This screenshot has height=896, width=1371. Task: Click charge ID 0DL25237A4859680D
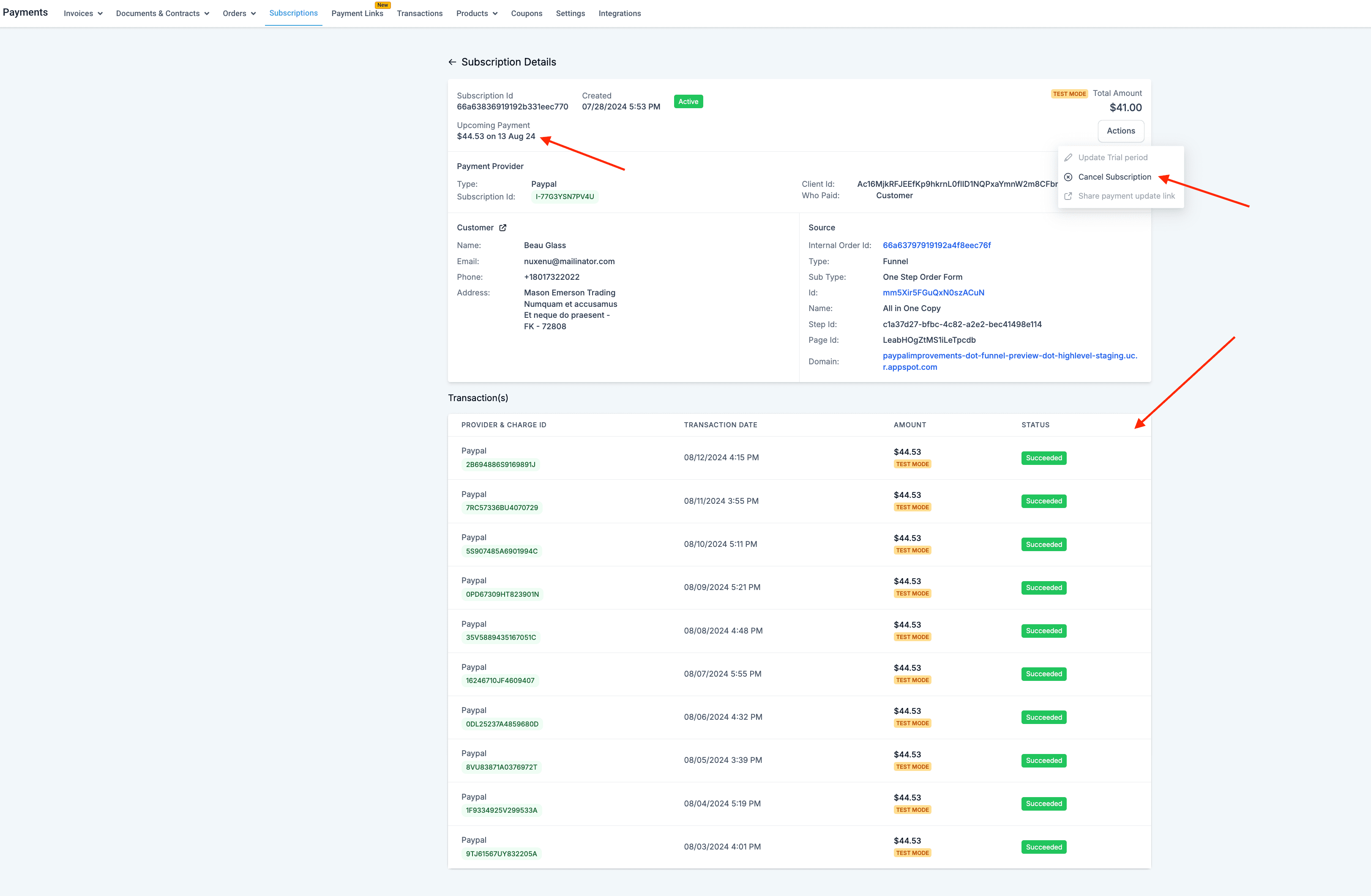(x=503, y=724)
